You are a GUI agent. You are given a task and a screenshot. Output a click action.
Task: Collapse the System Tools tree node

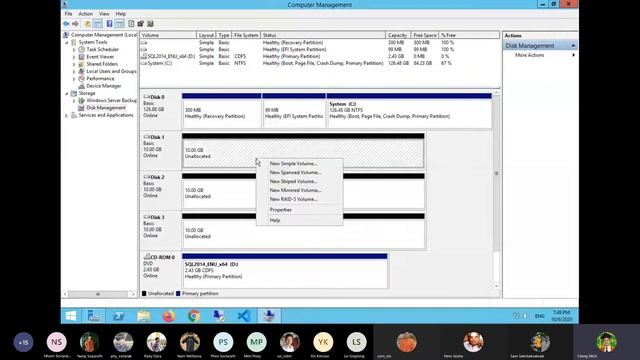point(67,42)
